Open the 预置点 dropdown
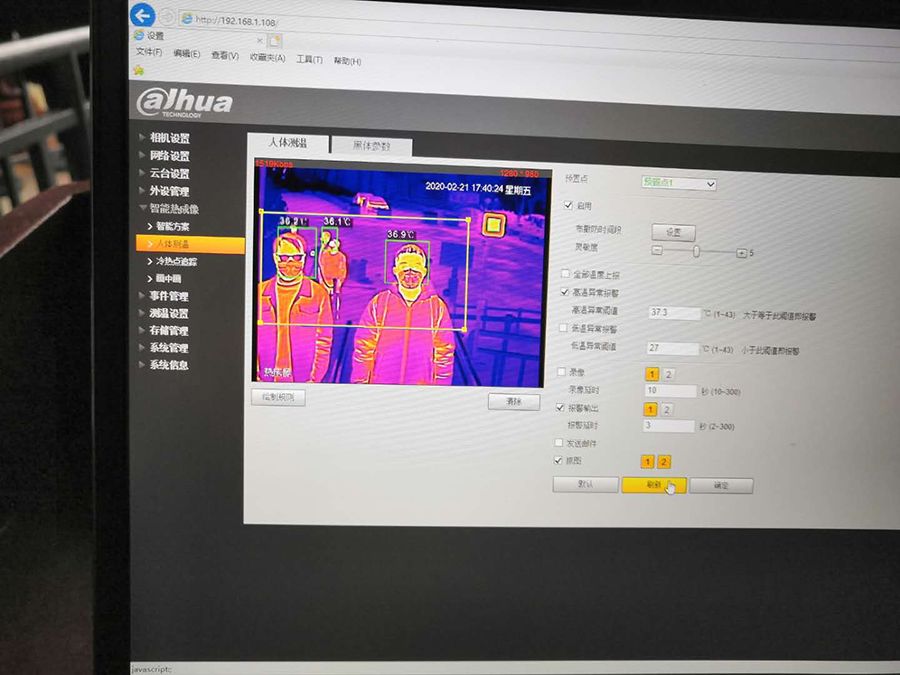 tap(678, 184)
